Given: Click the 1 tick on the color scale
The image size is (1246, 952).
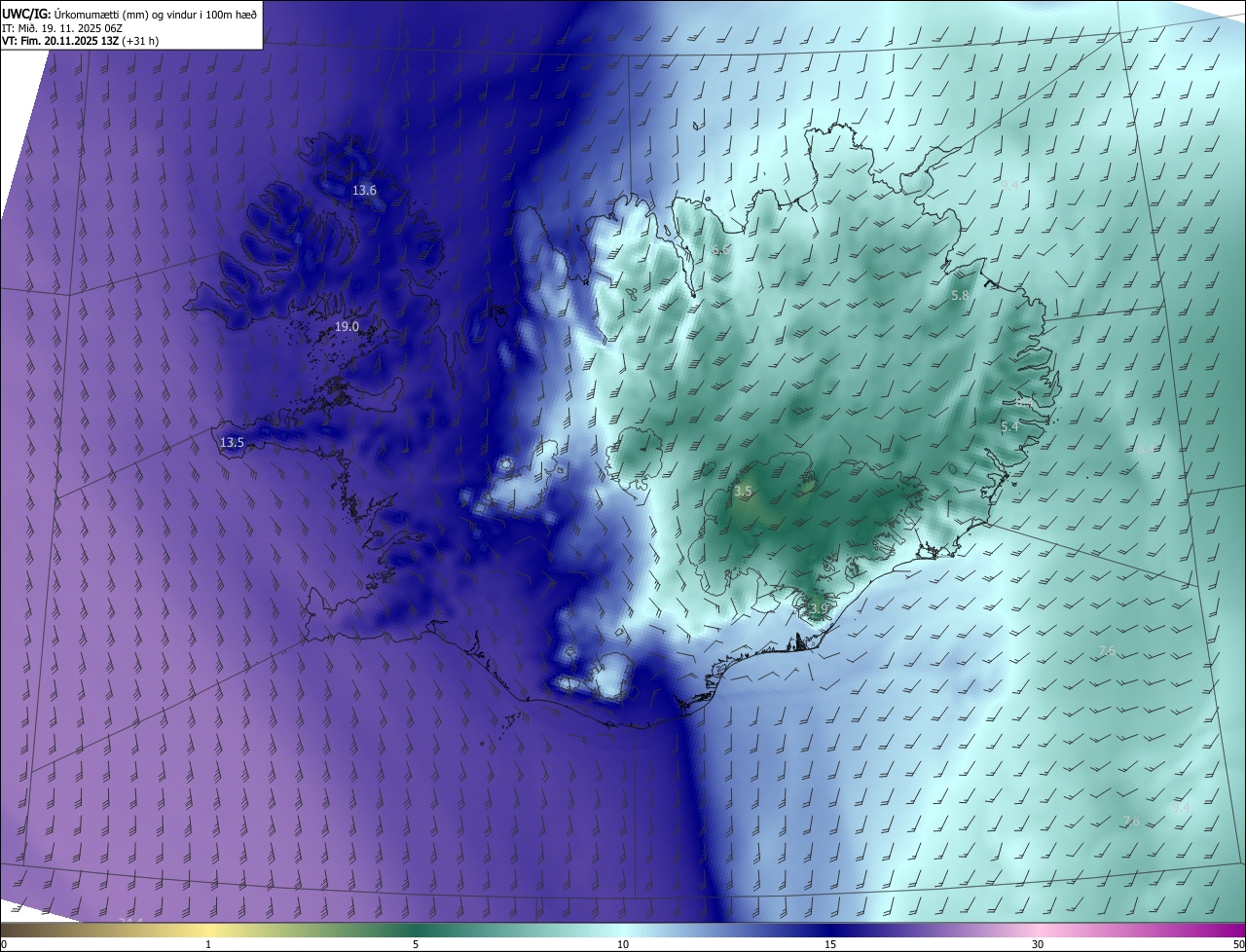Looking at the screenshot, I should [x=208, y=944].
